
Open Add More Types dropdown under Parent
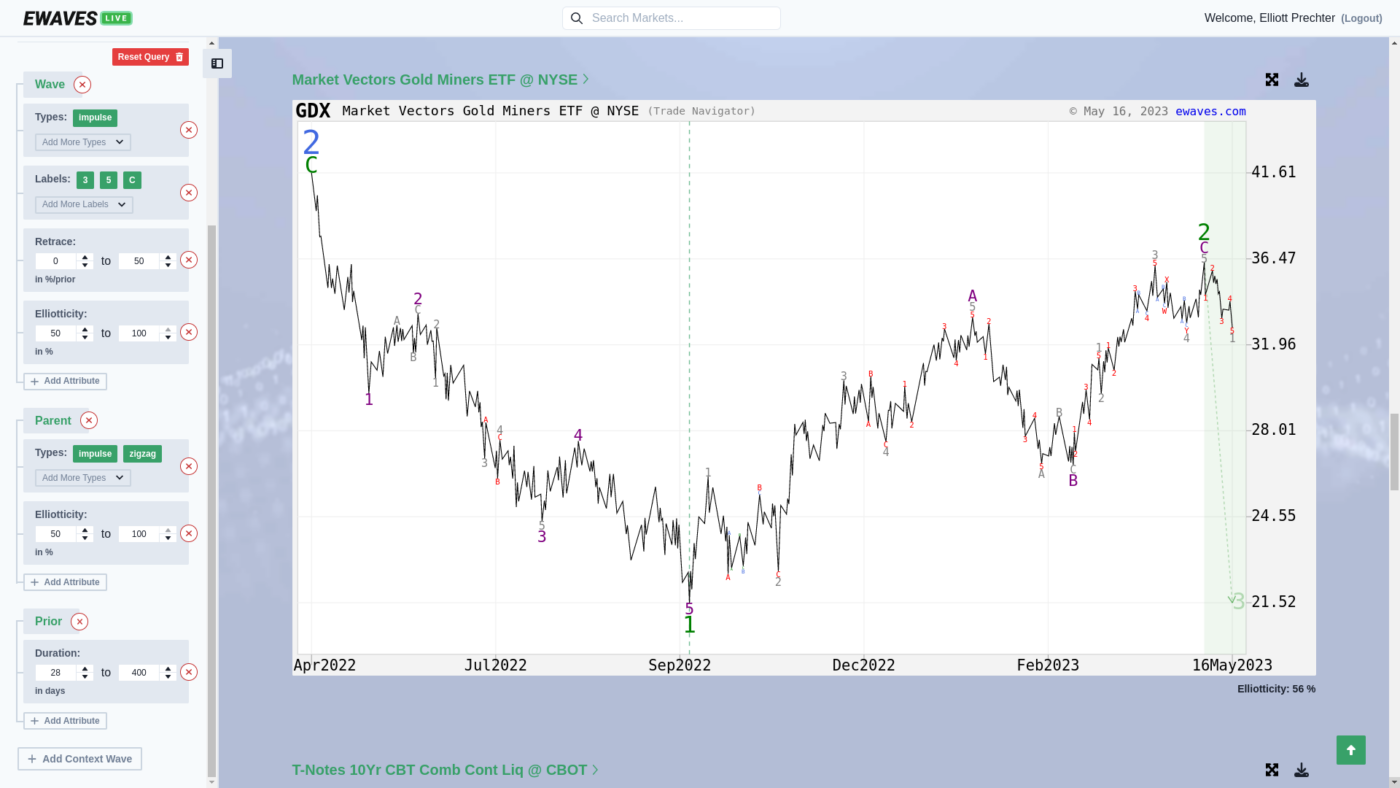(x=83, y=478)
